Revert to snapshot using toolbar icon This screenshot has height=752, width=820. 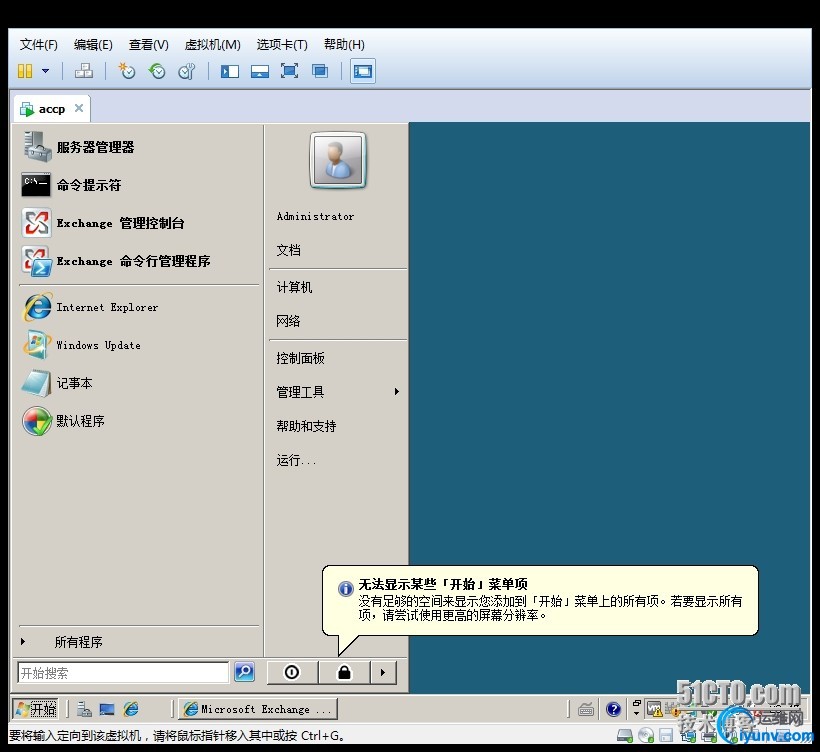[156, 71]
